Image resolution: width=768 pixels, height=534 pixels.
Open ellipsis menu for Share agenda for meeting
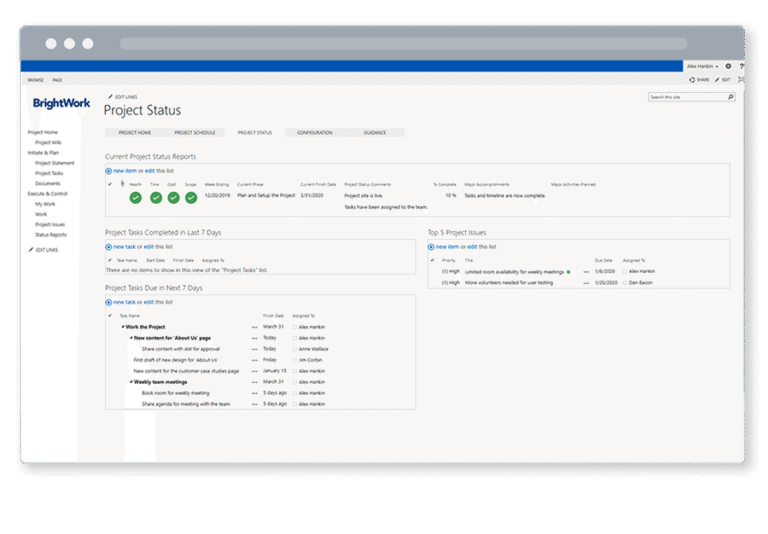(254, 404)
